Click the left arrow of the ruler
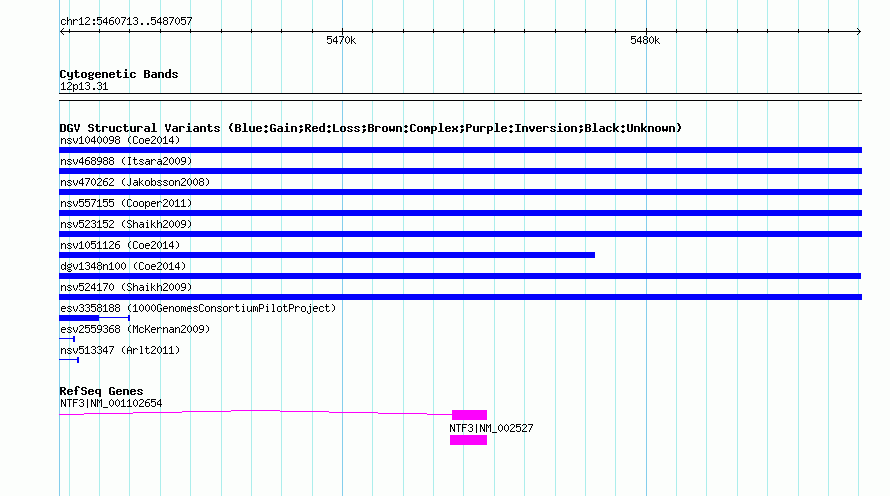 [63, 31]
